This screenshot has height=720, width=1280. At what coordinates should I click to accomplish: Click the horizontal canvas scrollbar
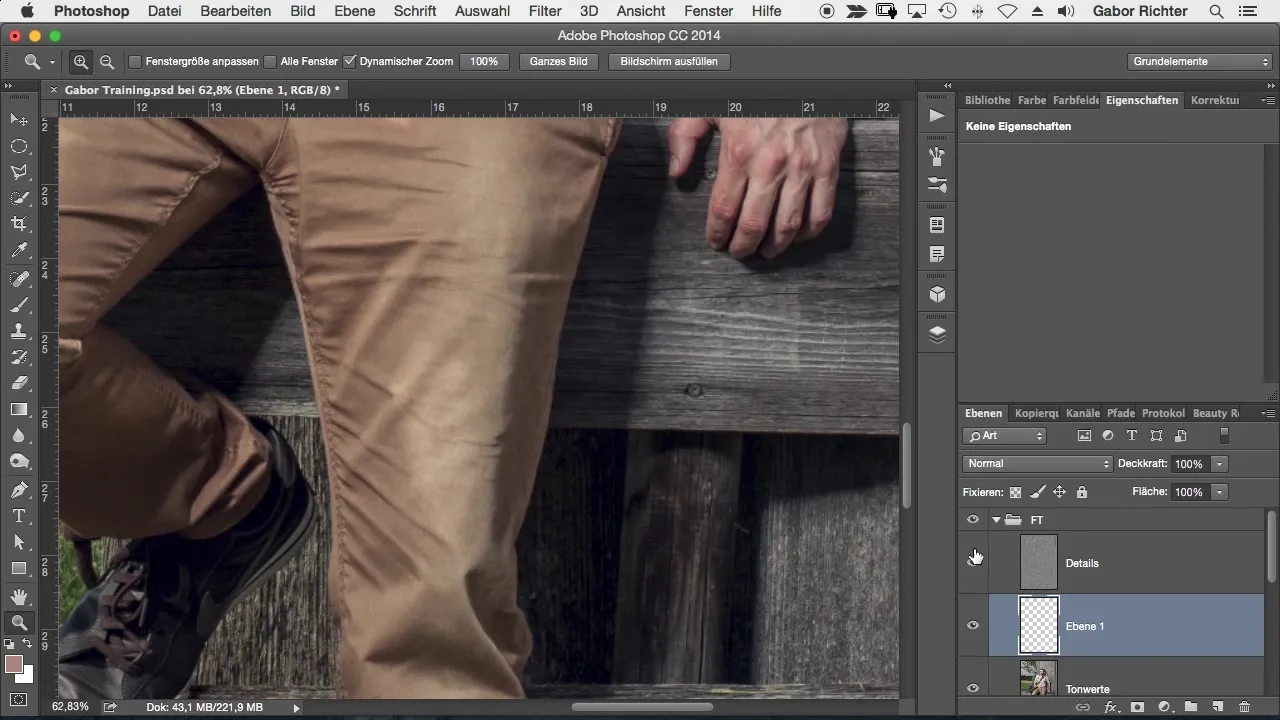(642, 707)
